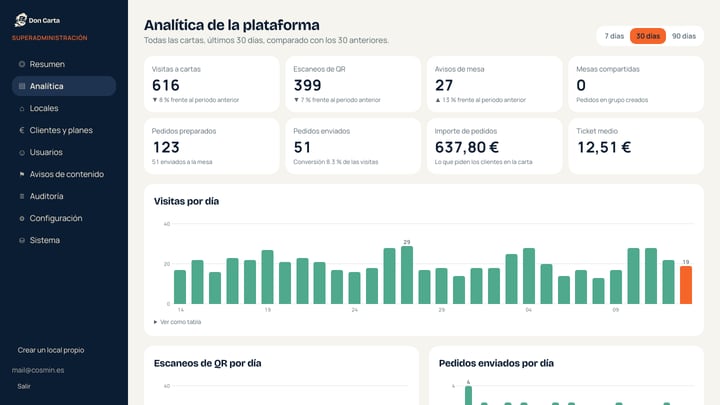Image resolution: width=720 pixels, height=405 pixels.
Task: Select the 30 días range
Action: [x=647, y=36]
